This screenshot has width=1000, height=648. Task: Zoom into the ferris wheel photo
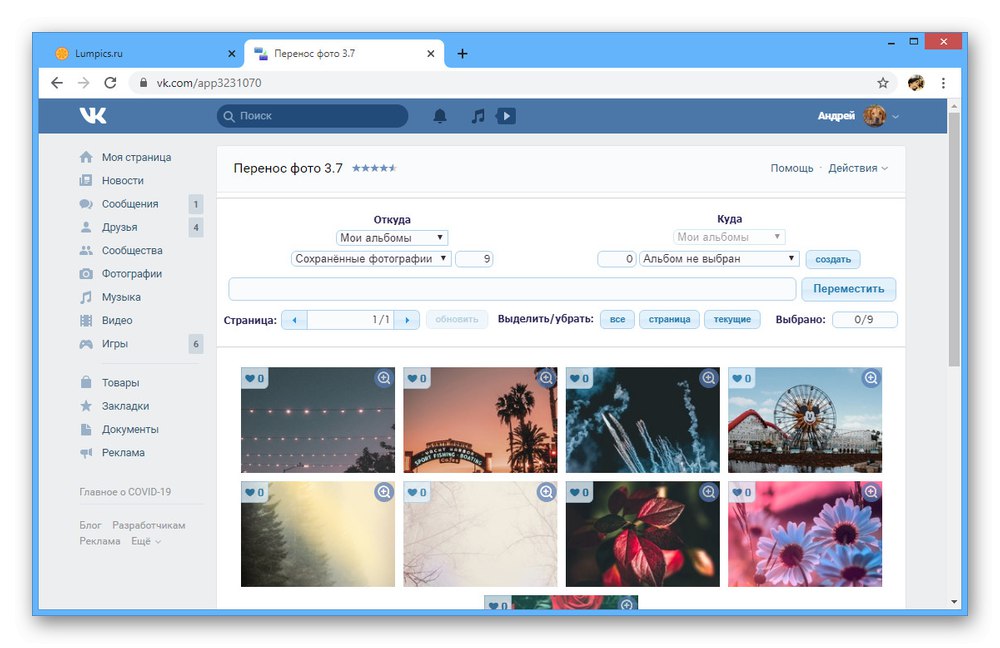[x=871, y=378]
